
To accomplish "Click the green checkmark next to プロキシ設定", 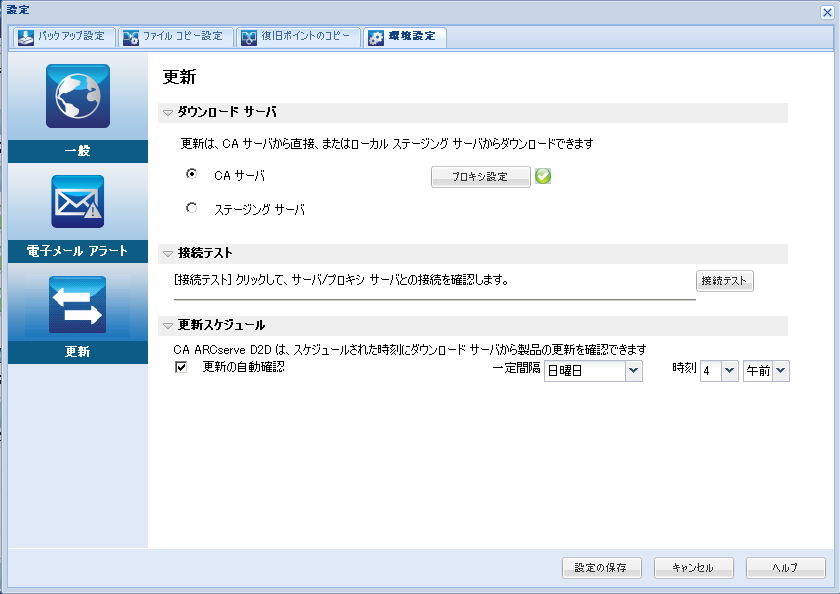I will click(543, 176).
